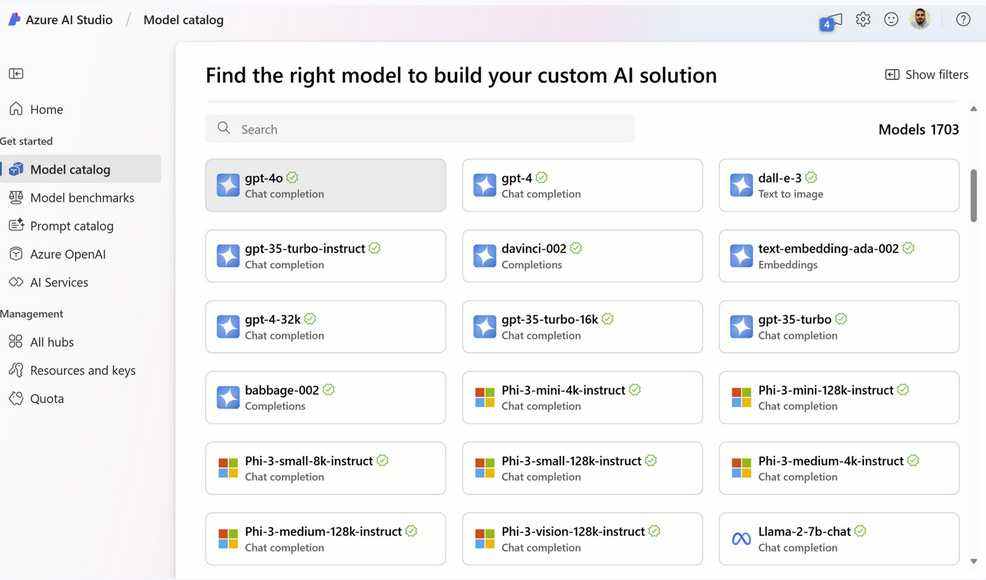Click the Llama-2-7b-chat Meta logo

click(741, 539)
